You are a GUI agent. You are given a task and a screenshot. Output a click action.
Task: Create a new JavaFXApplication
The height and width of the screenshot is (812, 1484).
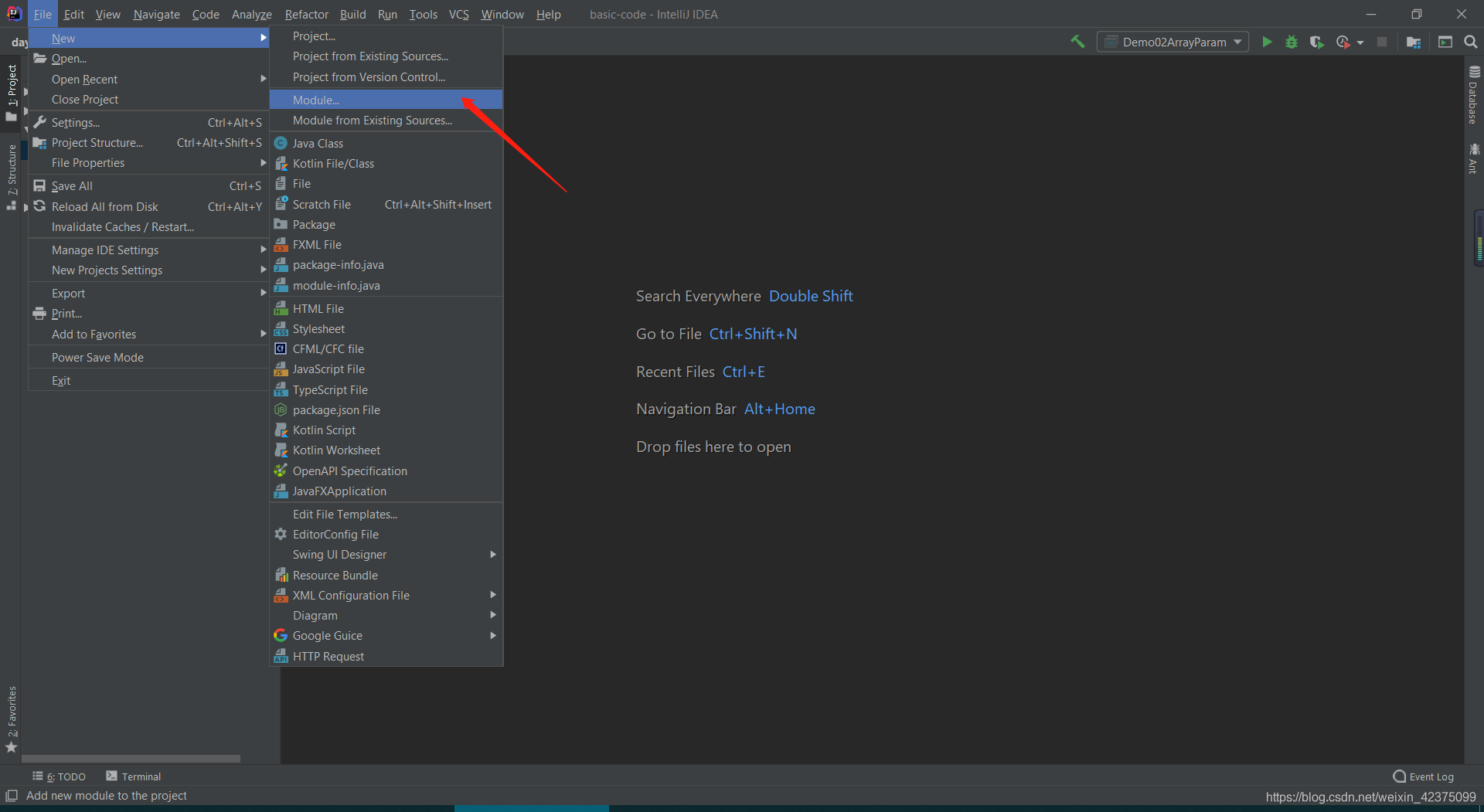coord(386,491)
